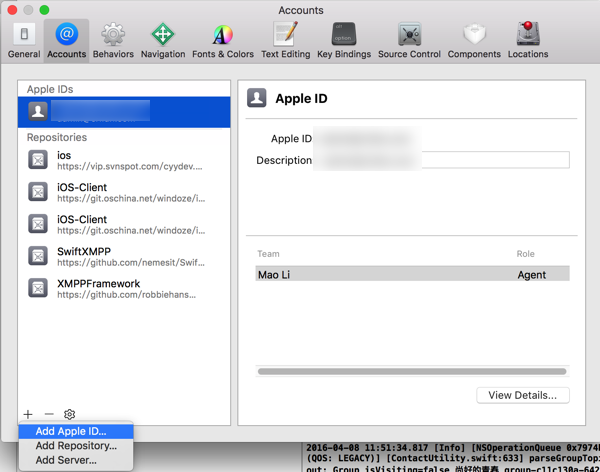600x472 pixels.
Task: Choose Add Apple ID… menu item
Action: (76, 431)
